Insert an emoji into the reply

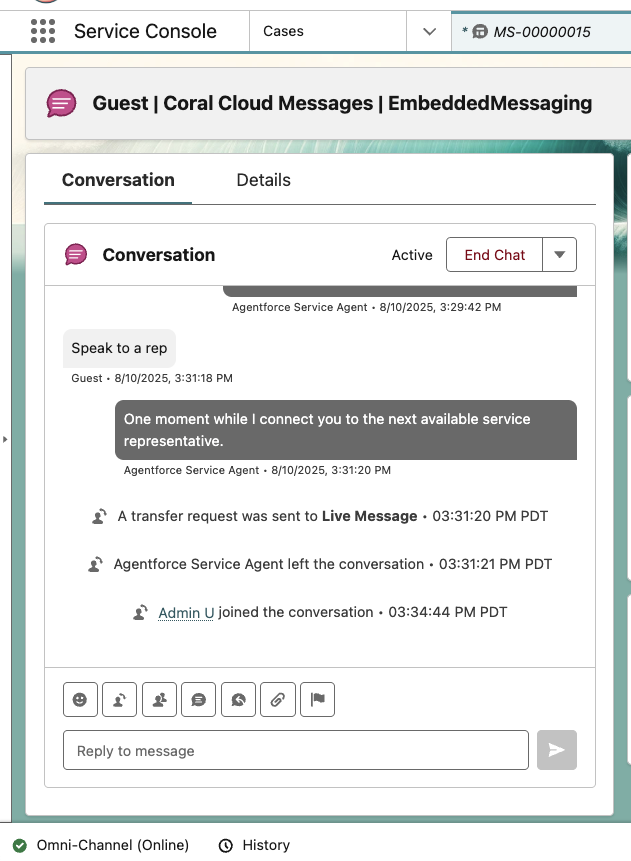pos(80,700)
